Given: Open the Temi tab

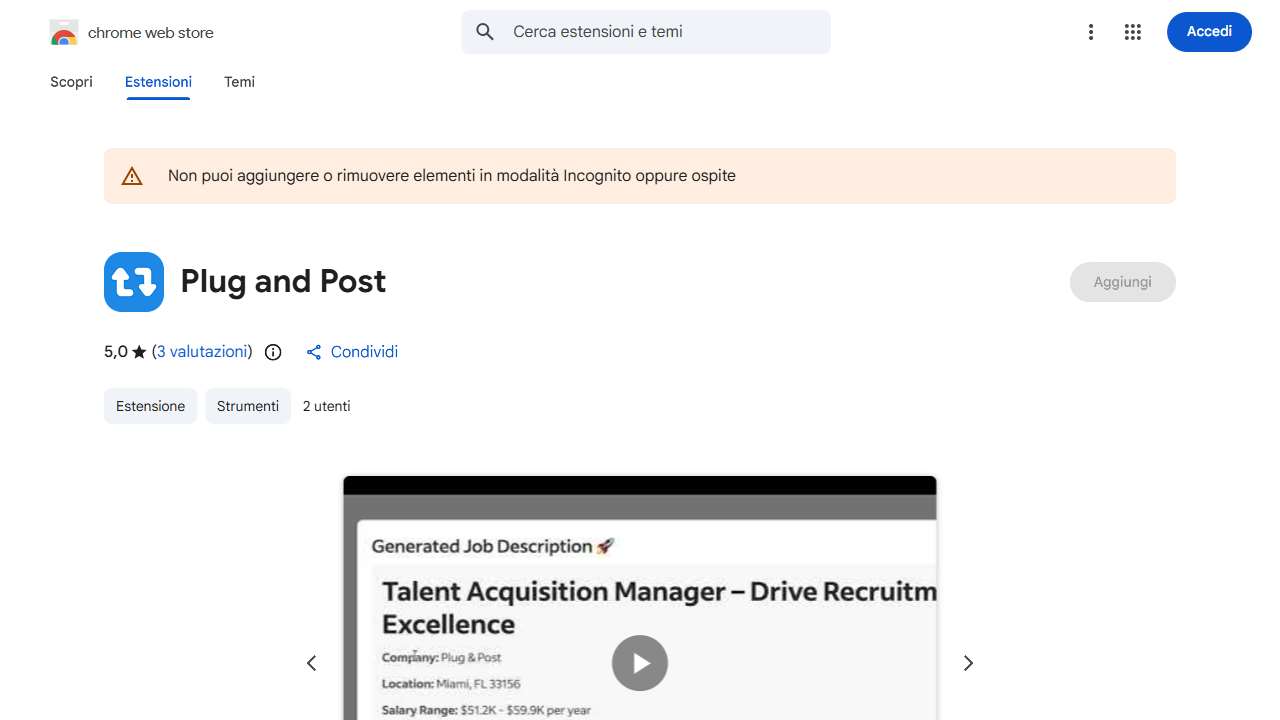Looking at the screenshot, I should click(239, 82).
